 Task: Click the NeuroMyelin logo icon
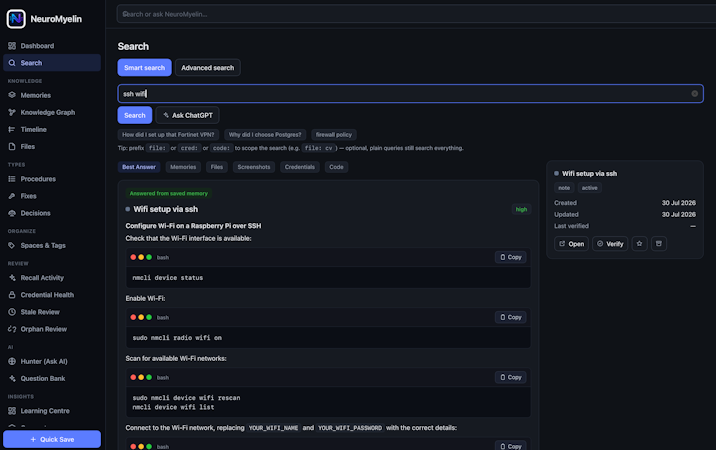point(16,19)
